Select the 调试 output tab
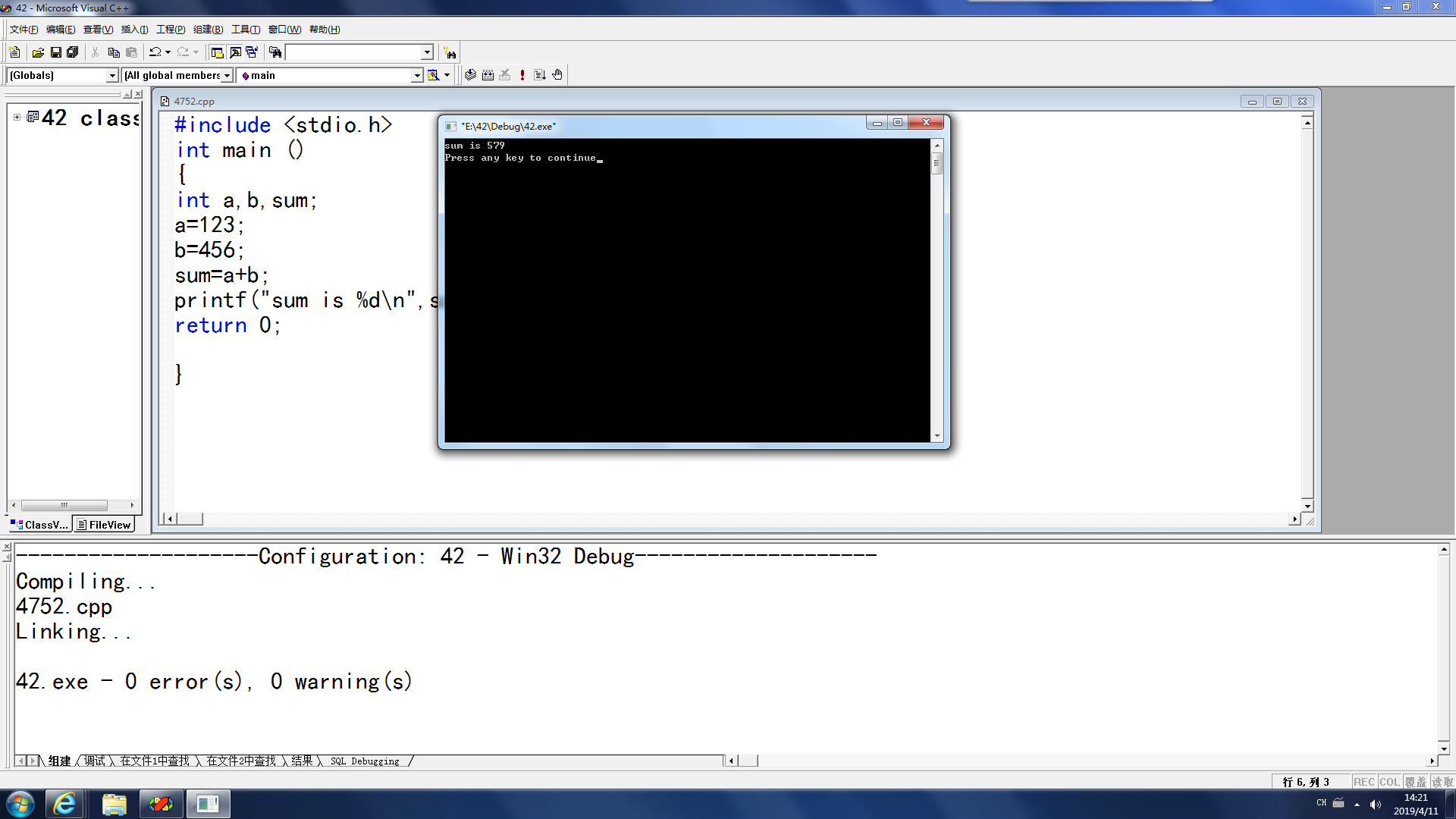Viewport: 1456px width, 819px height. click(x=95, y=761)
